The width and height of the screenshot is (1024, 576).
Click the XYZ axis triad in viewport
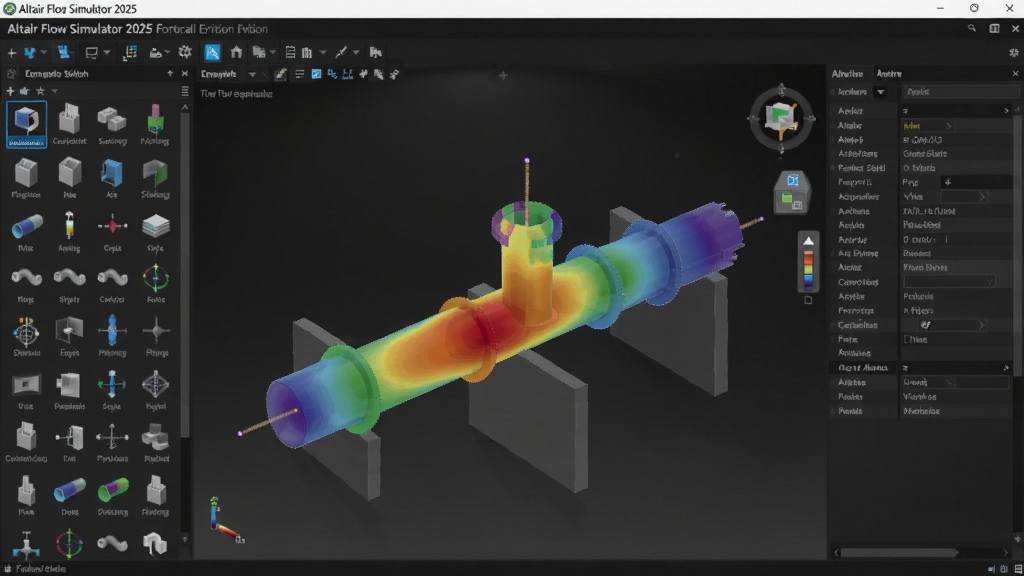coord(225,520)
